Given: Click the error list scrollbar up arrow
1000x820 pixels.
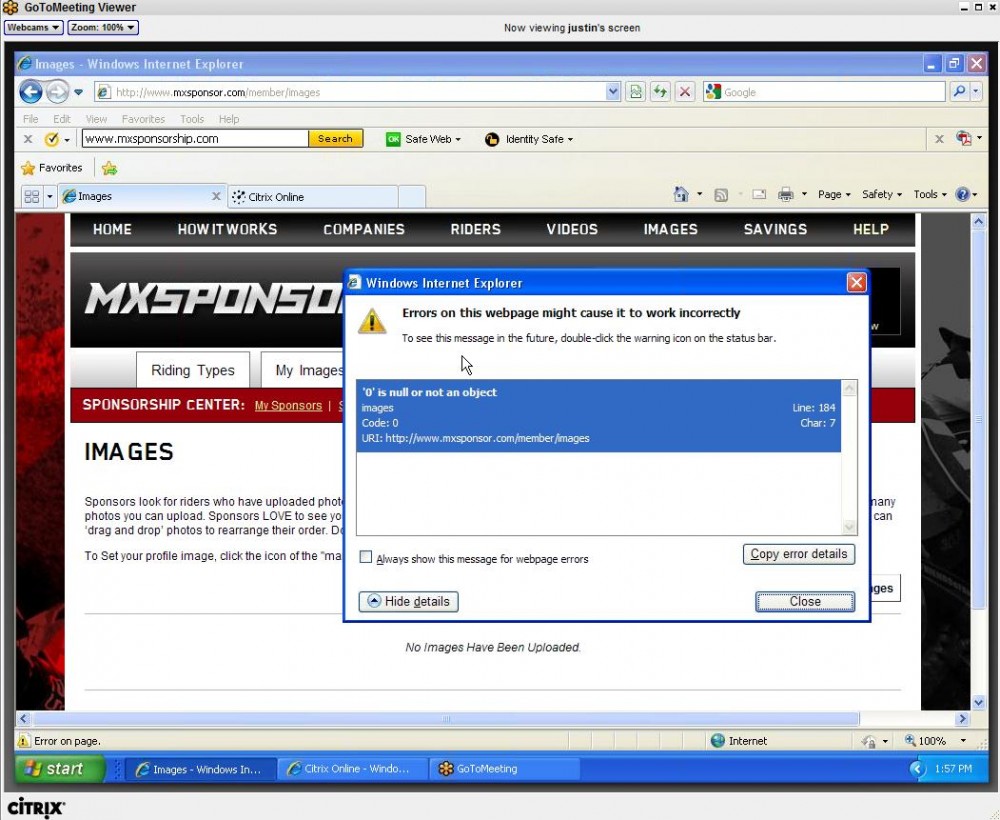Looking at the screenshot, I should [849, 388].
